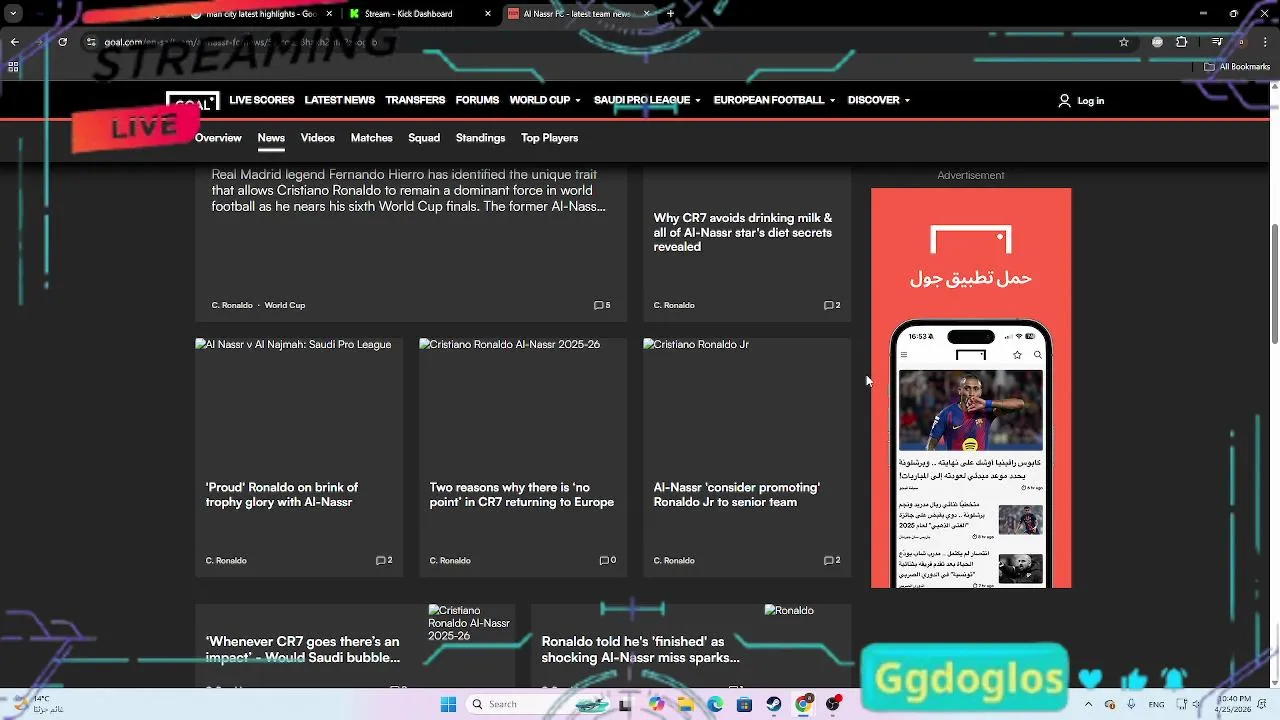1280x720 pixels.
Task: Open "Al-Nassr 'consider promoting' Ronaldo Jr" article
Action: (x=737, y=495)
